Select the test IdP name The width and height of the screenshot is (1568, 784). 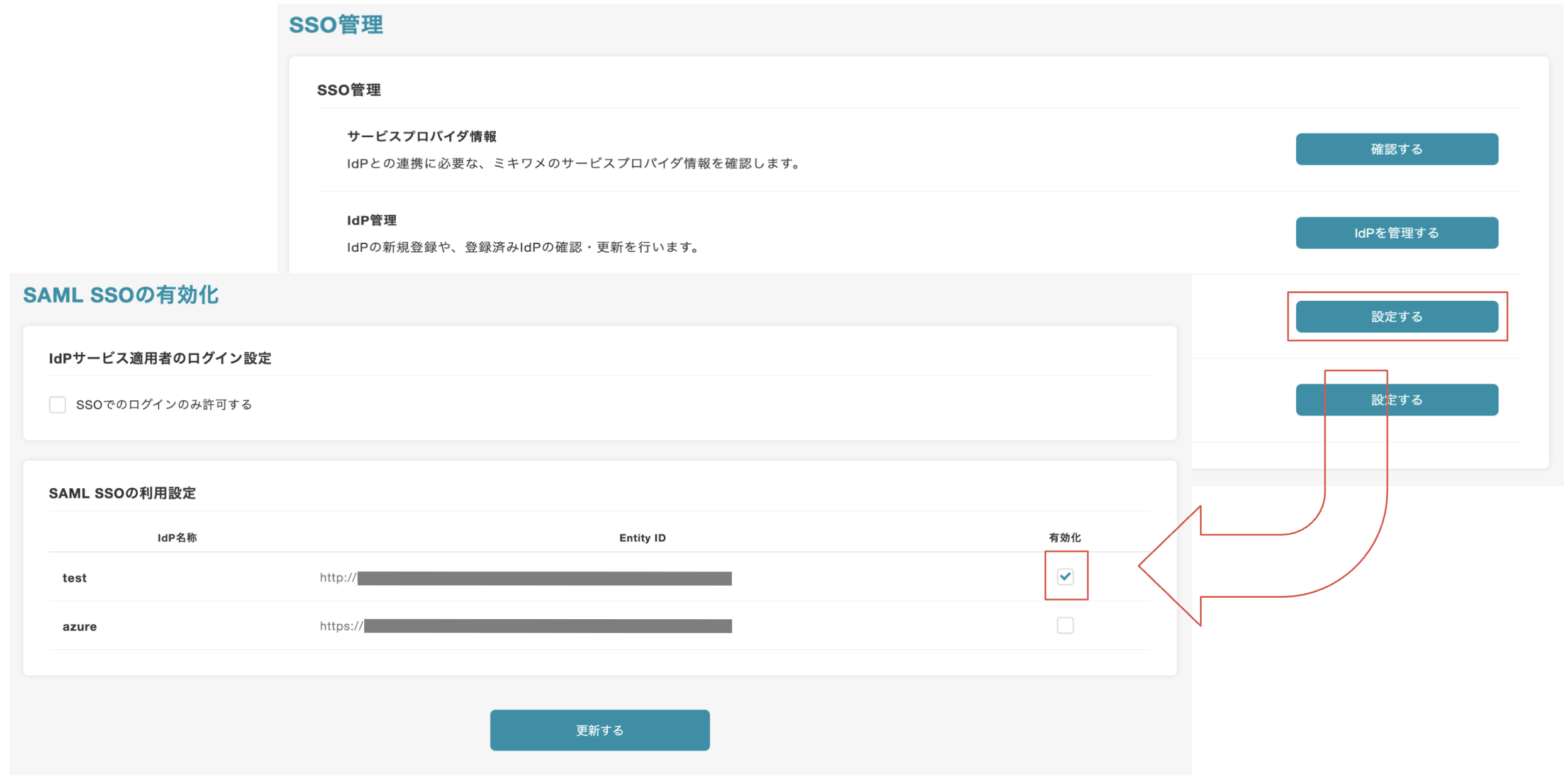74,578
